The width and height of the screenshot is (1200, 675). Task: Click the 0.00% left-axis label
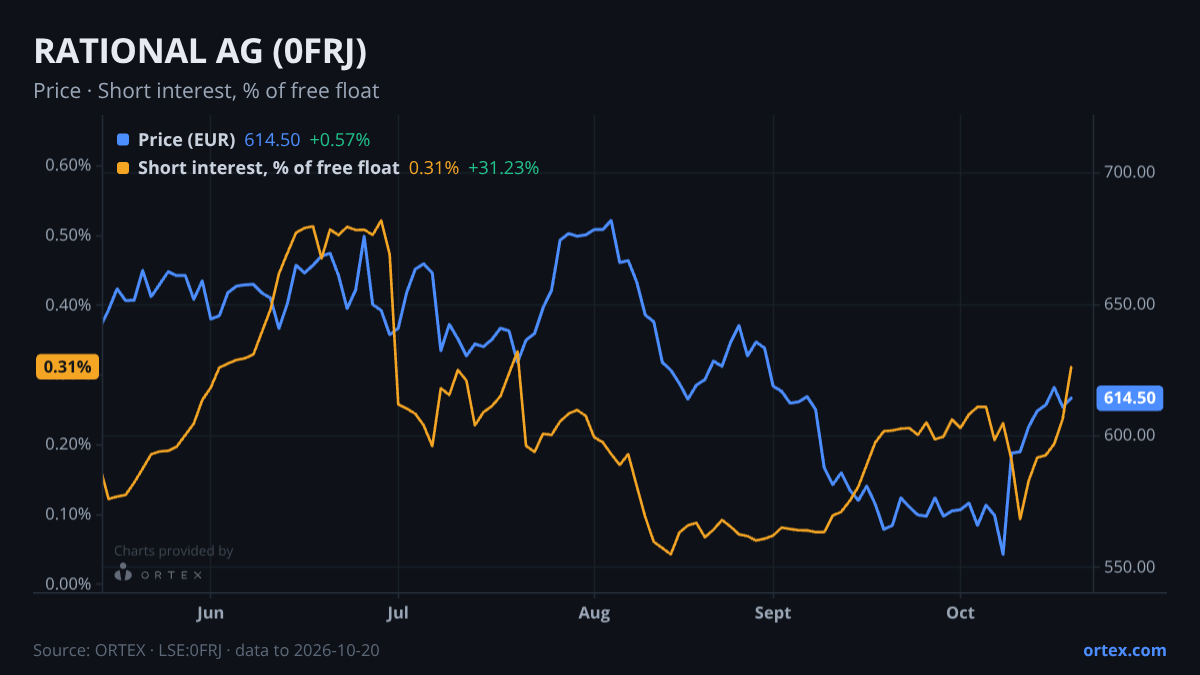pos(68,584)
